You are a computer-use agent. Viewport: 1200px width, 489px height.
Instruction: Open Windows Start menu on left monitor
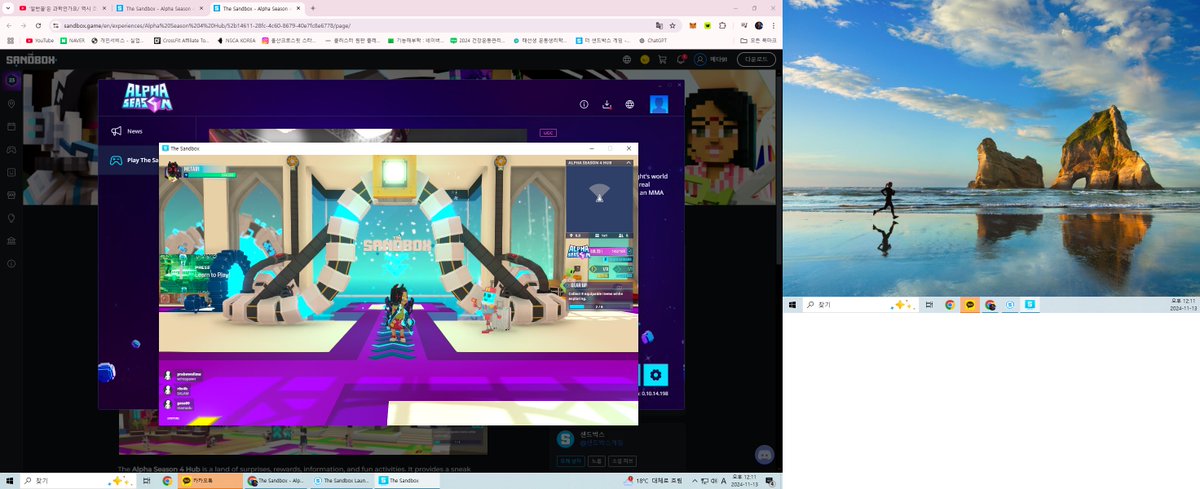10,481
